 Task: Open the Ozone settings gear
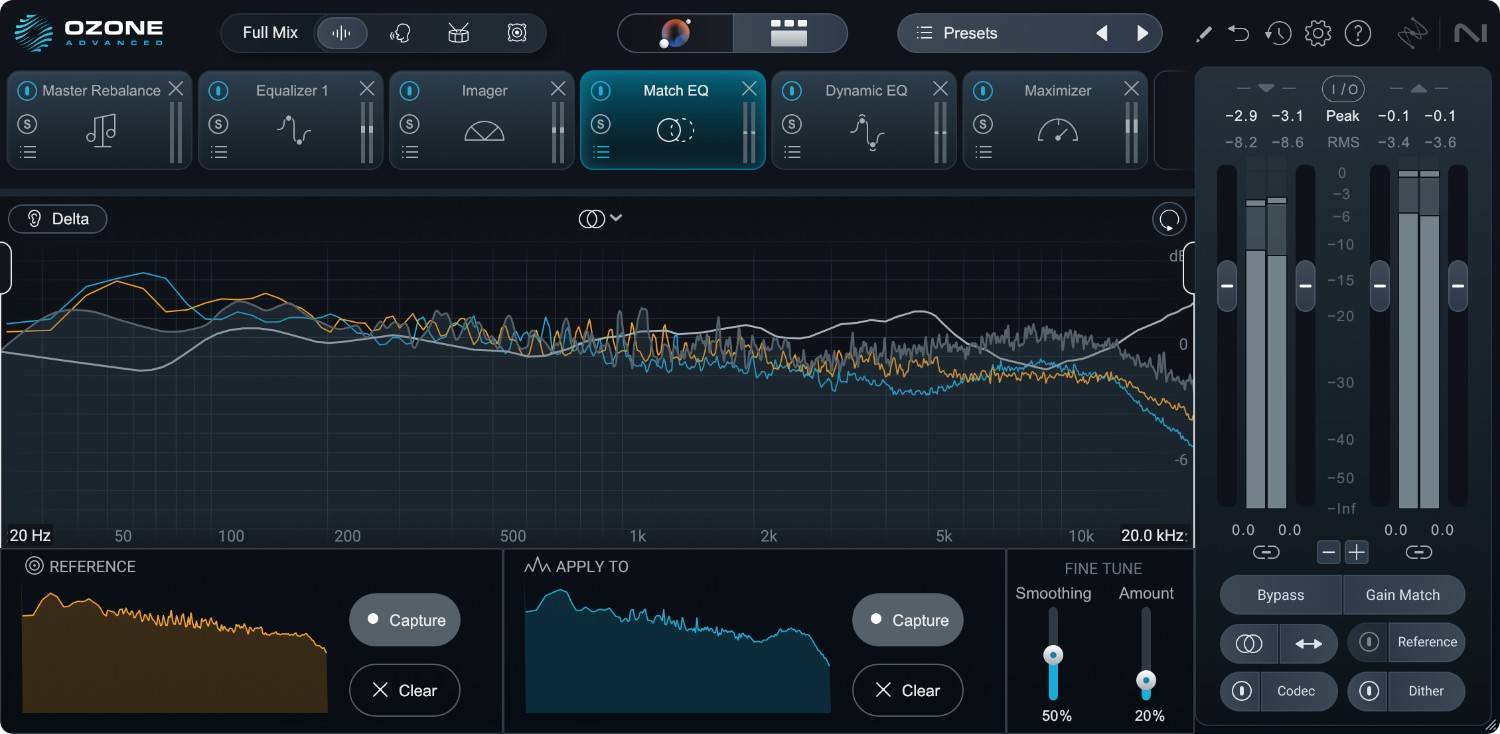1318,33
